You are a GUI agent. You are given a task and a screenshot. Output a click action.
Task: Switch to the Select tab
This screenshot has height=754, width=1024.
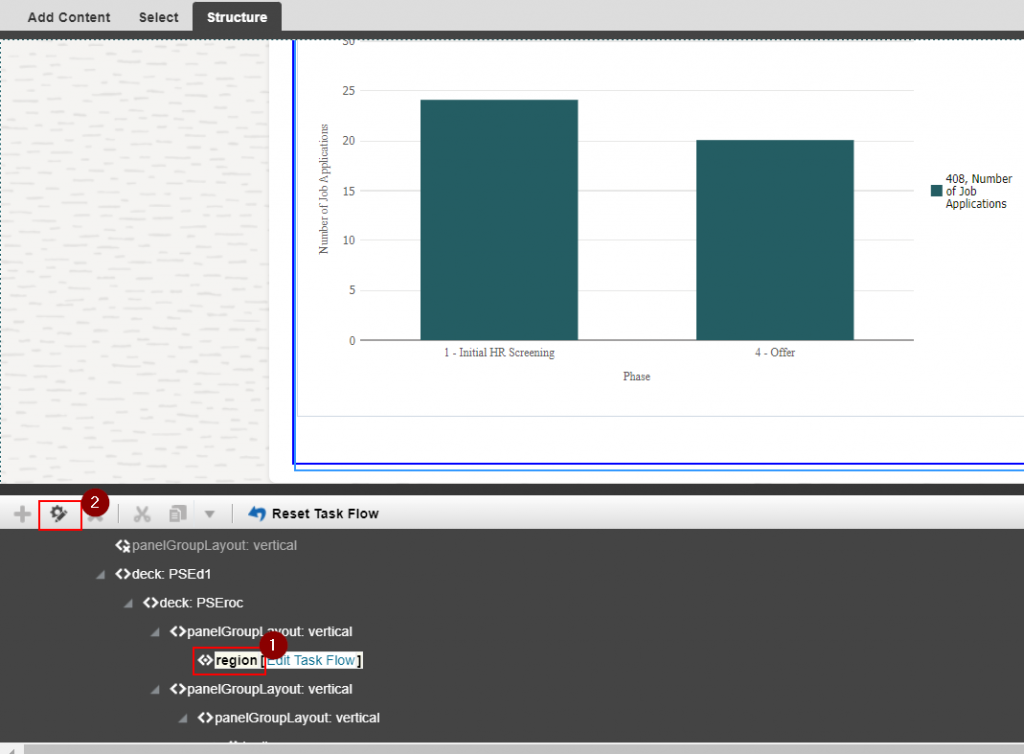158,16
